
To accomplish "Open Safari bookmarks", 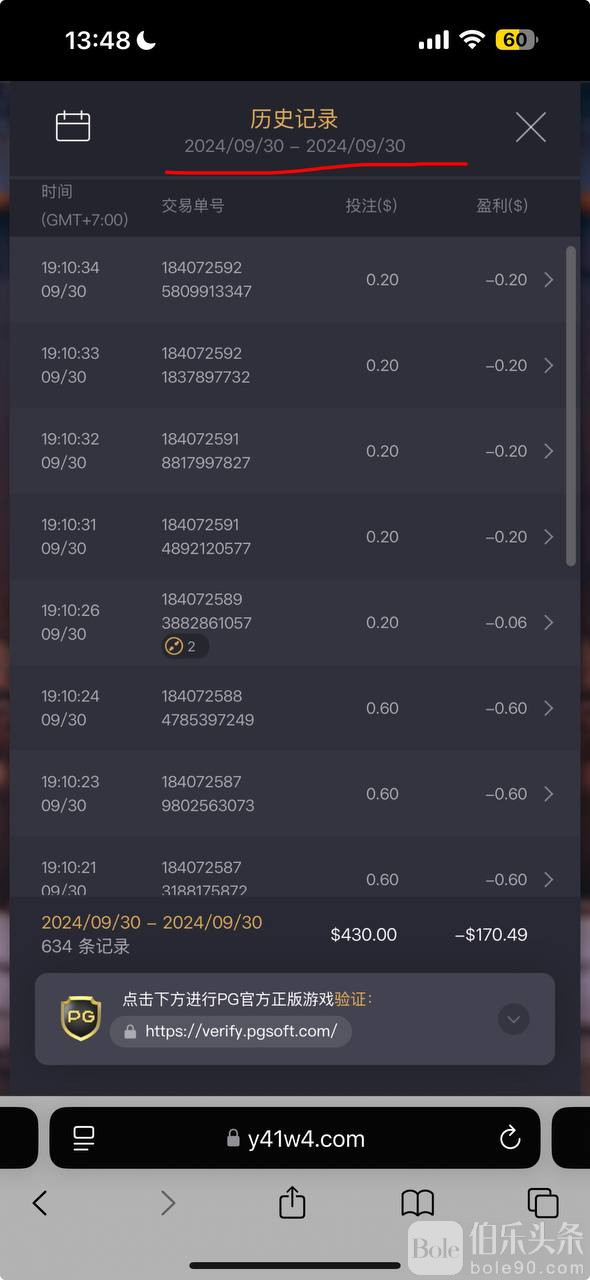I will [x=417, y=1203].
